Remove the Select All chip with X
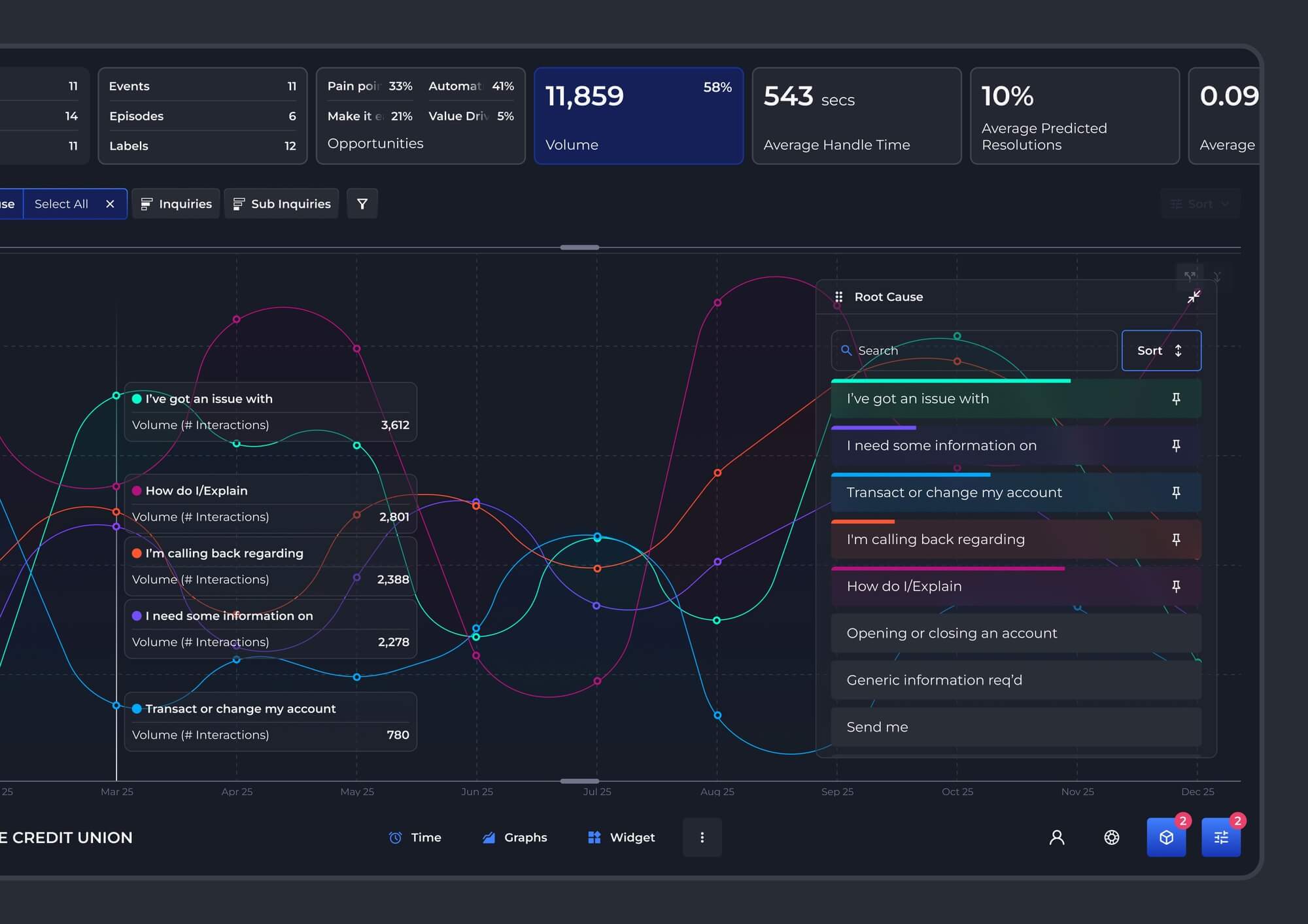The height and width of the screenshot is (924, 1308). (x=110, y=204)
